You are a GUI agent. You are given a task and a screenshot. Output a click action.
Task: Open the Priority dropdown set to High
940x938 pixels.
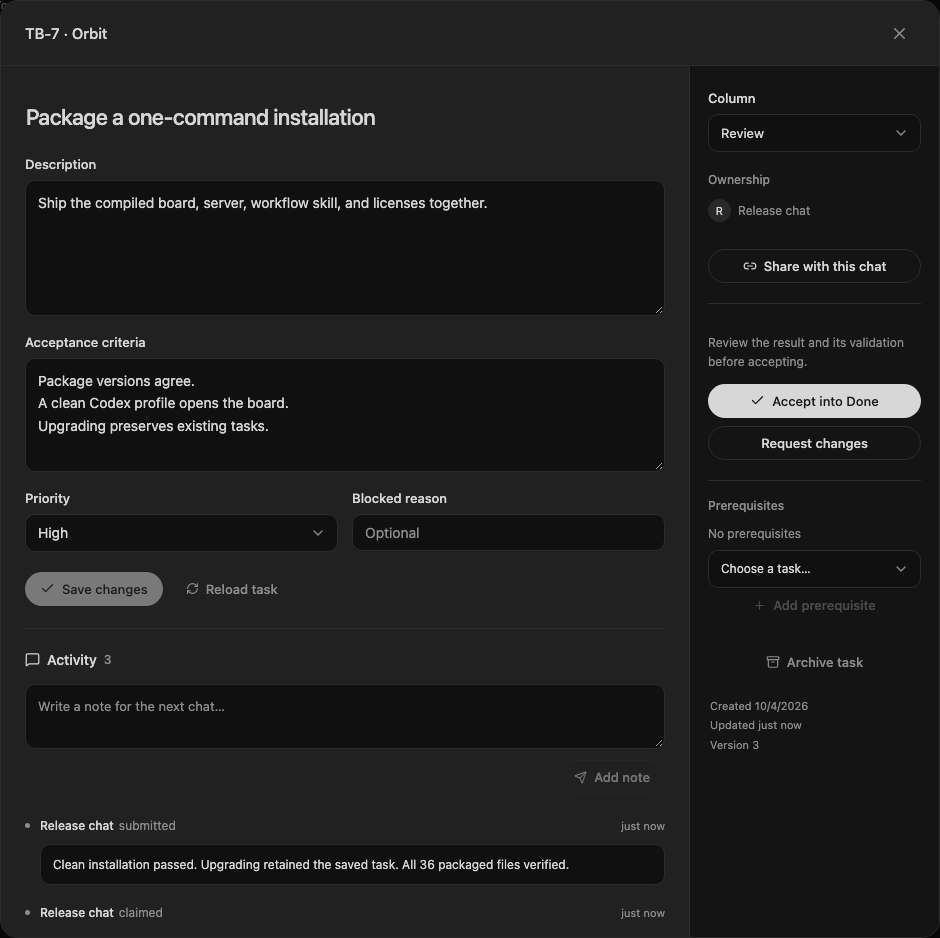[x=181, y=533]
